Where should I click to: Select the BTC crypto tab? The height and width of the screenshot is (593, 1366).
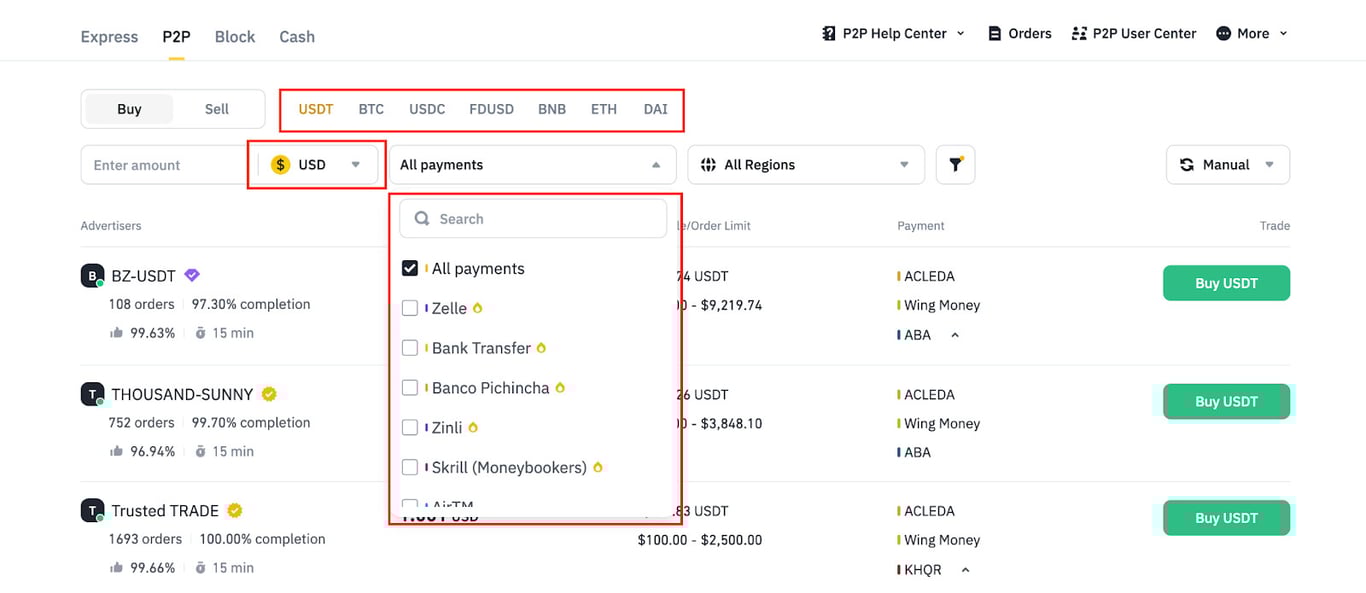tap(371, 109)
